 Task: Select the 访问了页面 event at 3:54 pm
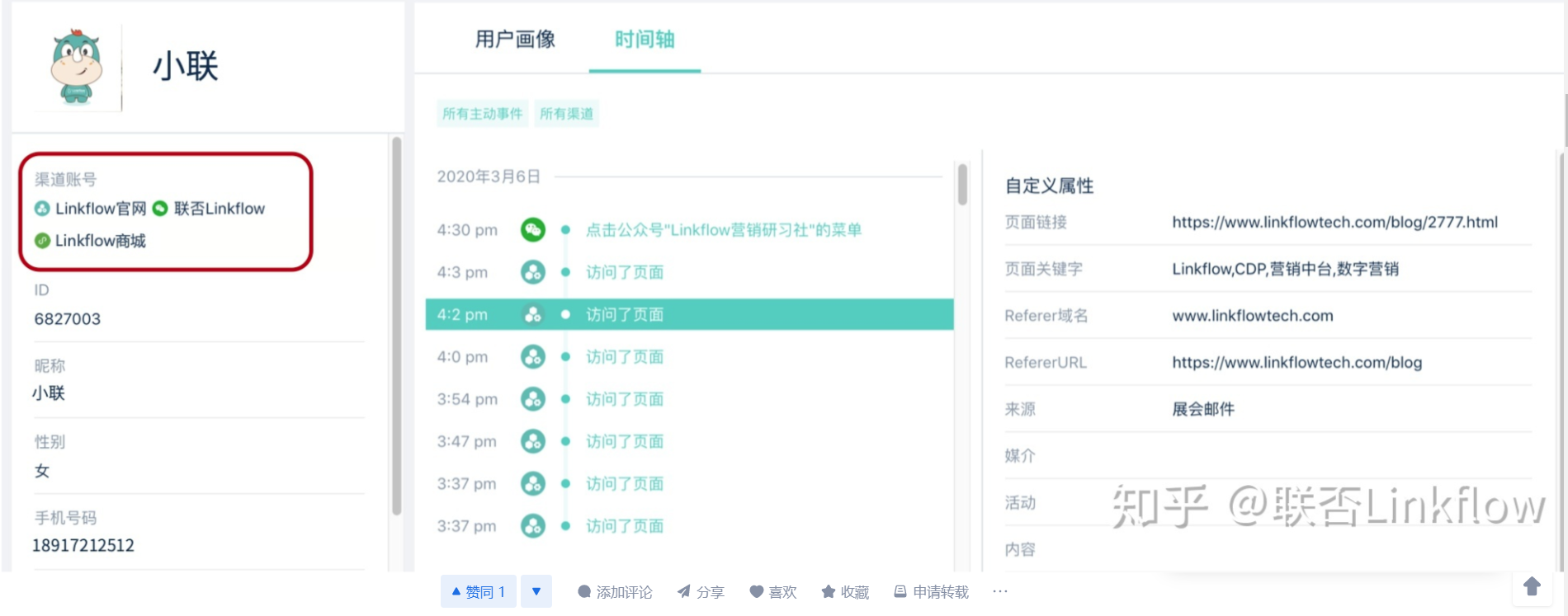625,399
